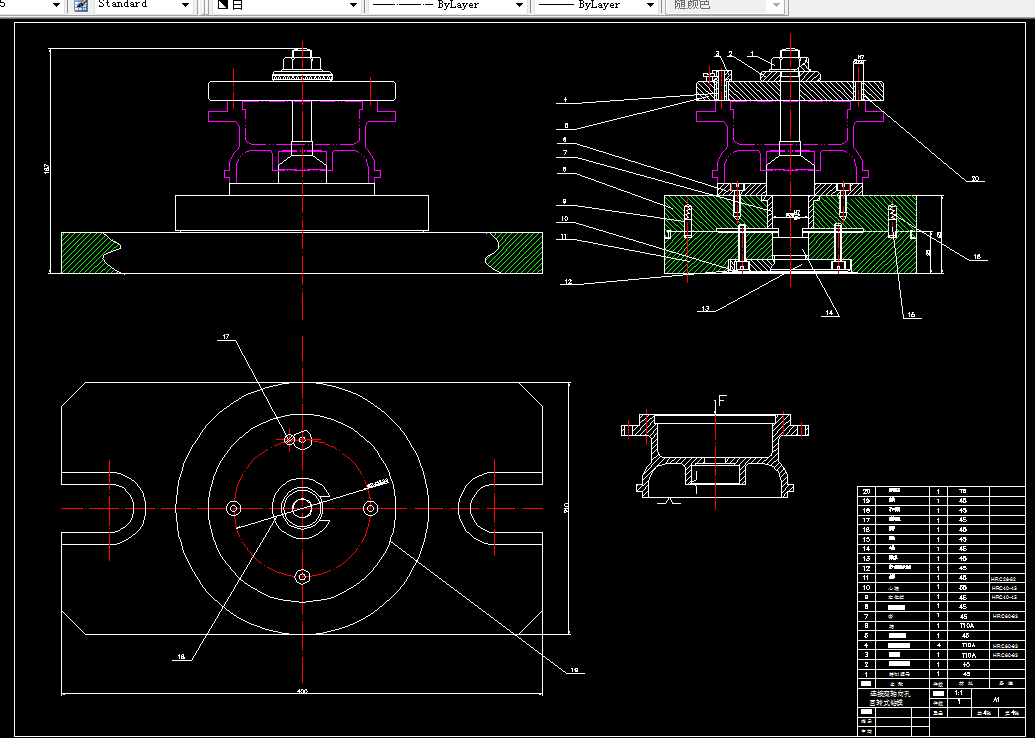Click the F section label above part view
The width and height of the screenshot is (1035, 738).
(x=722, y=401)
